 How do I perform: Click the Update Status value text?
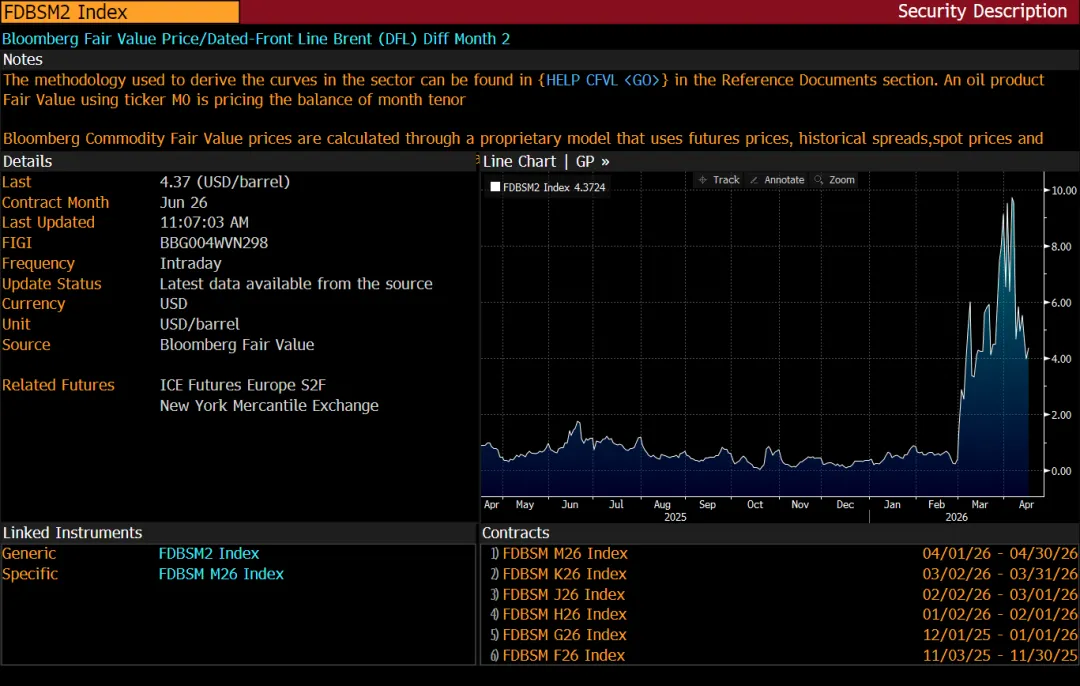click(296, 284)
